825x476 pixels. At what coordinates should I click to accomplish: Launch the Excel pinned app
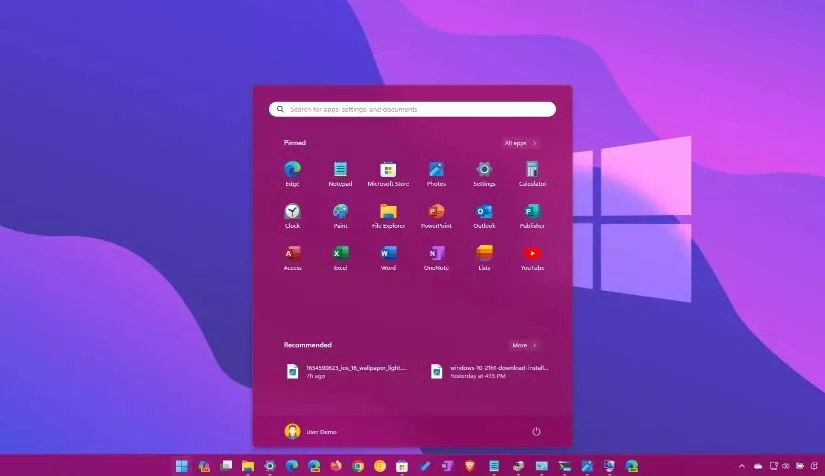click(x=340, y=258)
